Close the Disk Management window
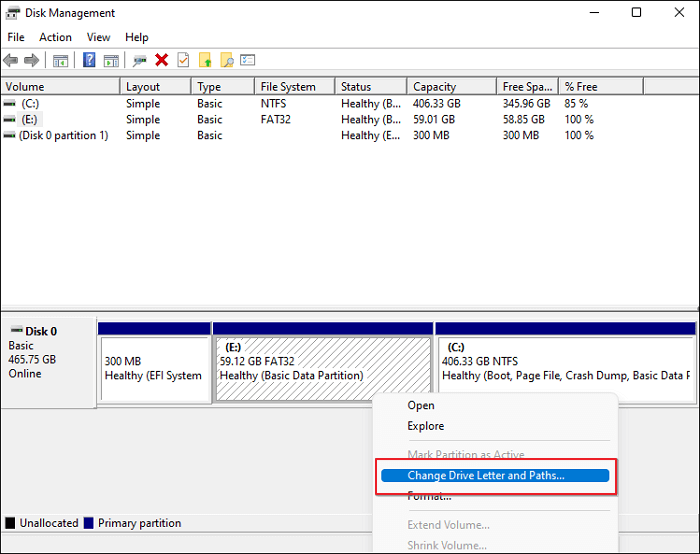The image size is (700, 554). coord(679,12)
